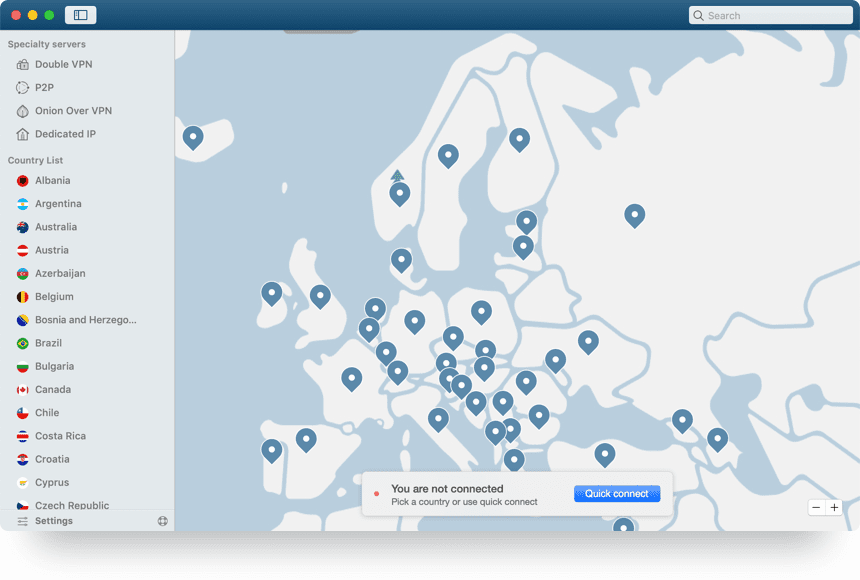The width and height of the screenshot is (860, 580).
Task: Zoom out the map with minus
Action: point(816,508)
